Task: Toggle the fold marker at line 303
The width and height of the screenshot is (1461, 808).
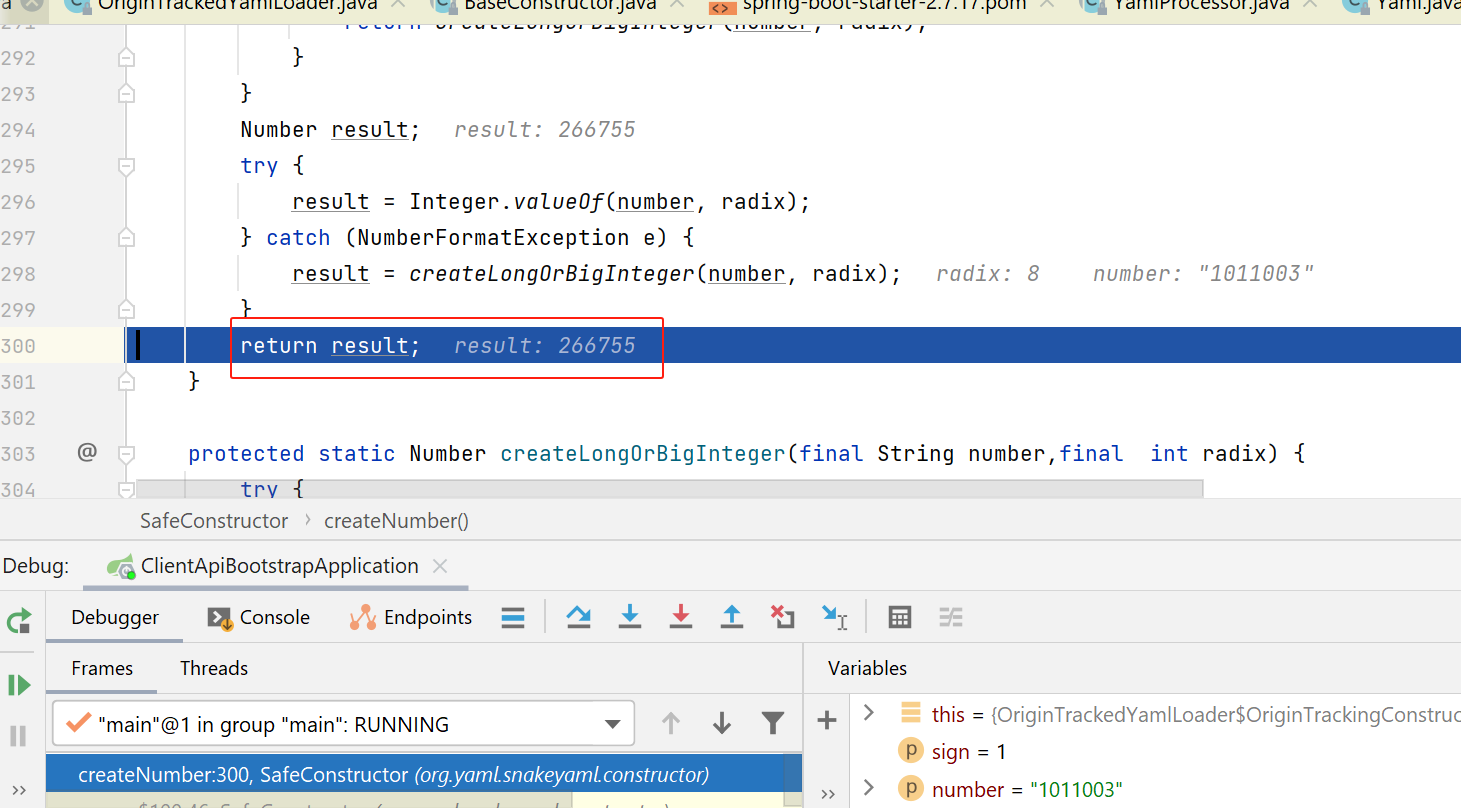Action: point(126,454)
